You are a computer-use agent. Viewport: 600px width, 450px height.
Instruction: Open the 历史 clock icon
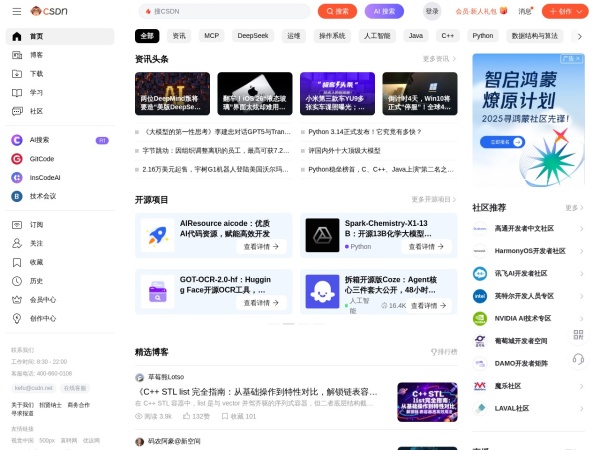point(17,281)
